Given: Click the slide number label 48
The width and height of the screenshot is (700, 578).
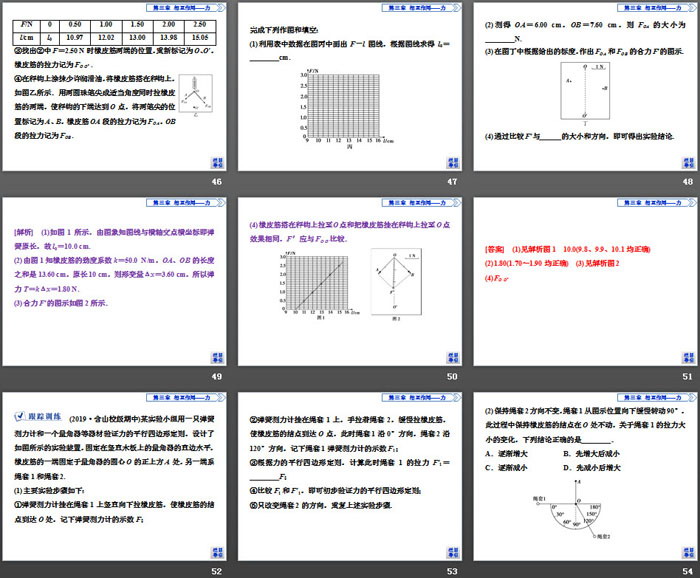Looking at the screenshot, I should (688, 182).
